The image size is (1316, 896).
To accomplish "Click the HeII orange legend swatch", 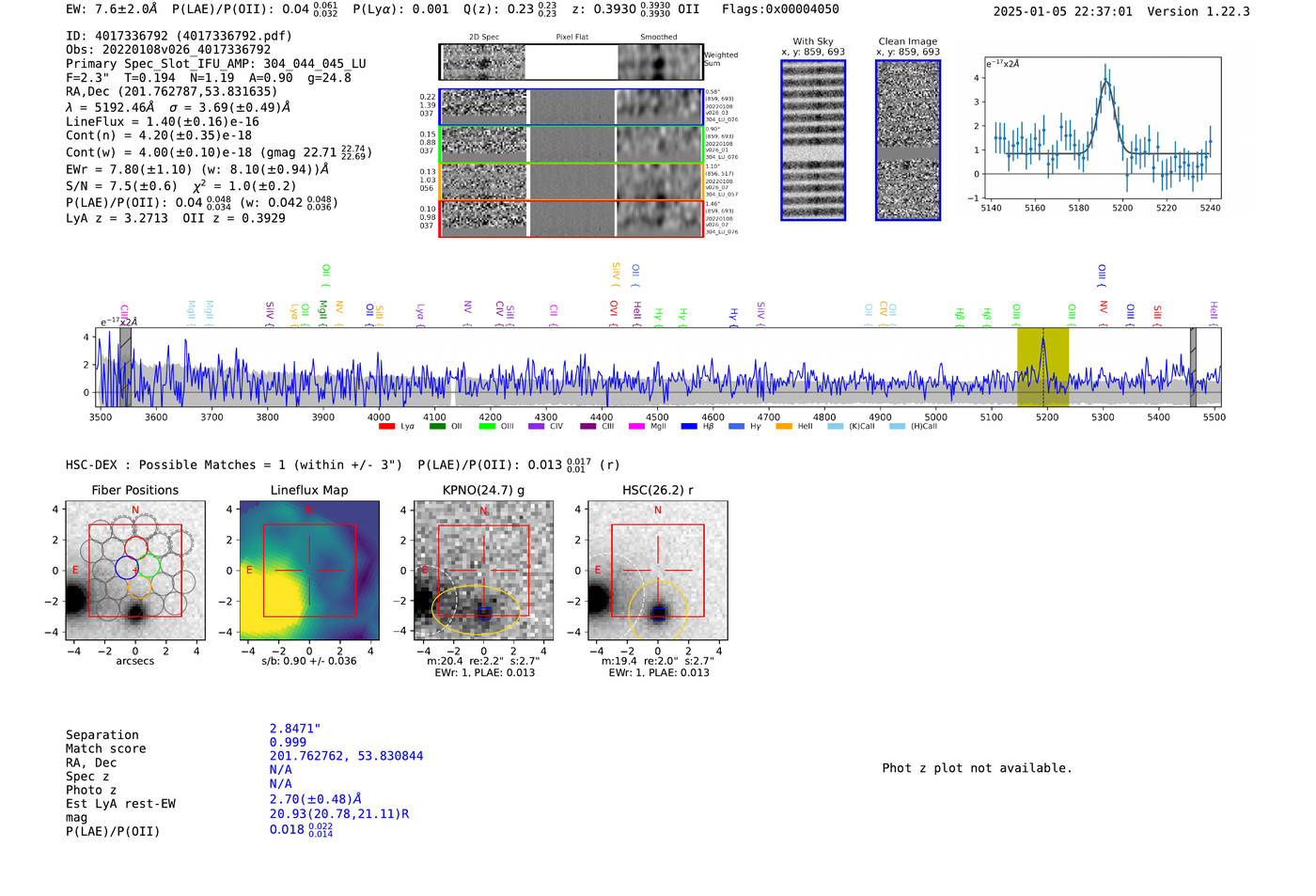I will tap(785, 426).
